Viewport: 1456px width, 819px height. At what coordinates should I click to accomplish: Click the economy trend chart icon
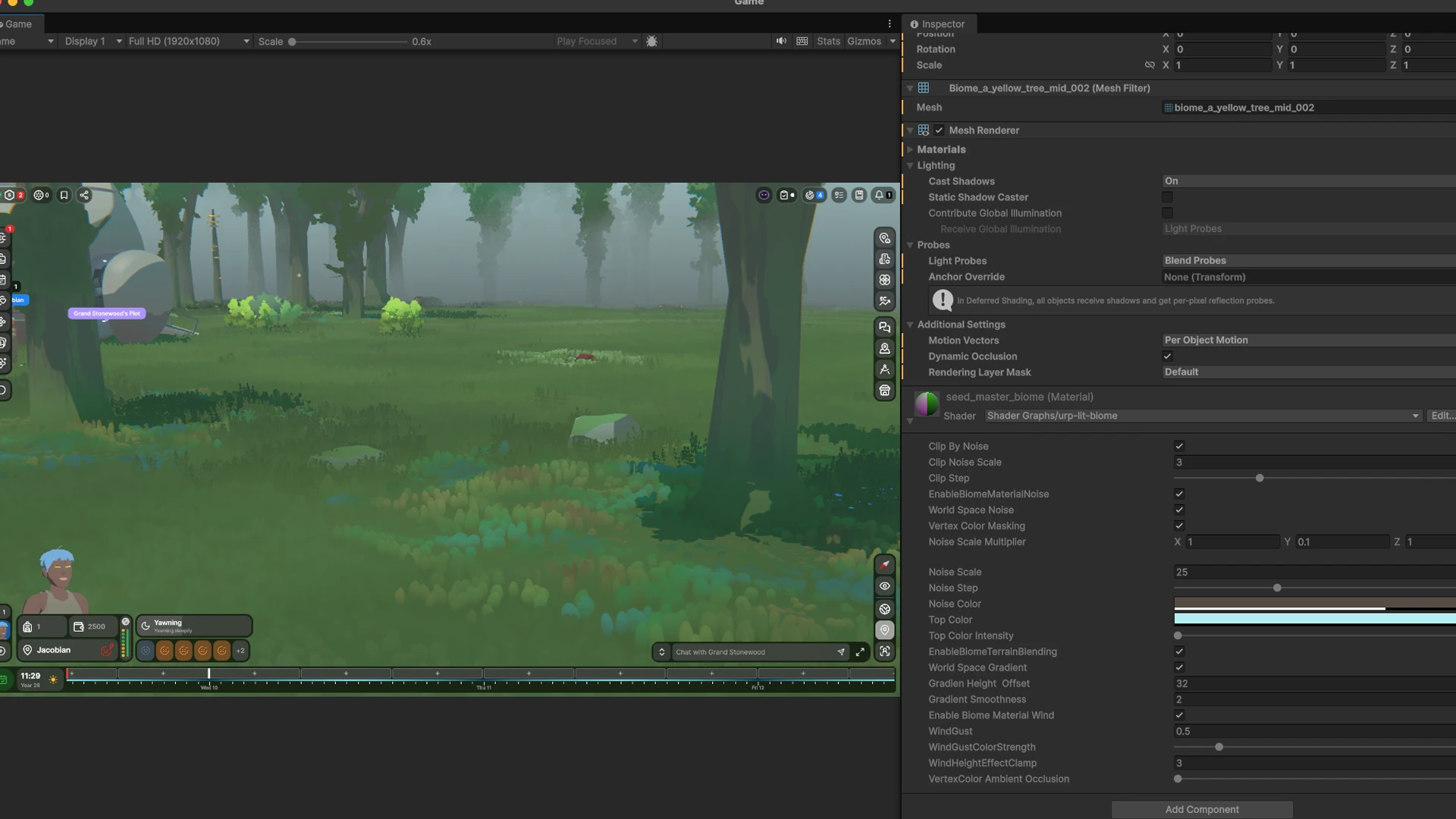coord(884,301)
